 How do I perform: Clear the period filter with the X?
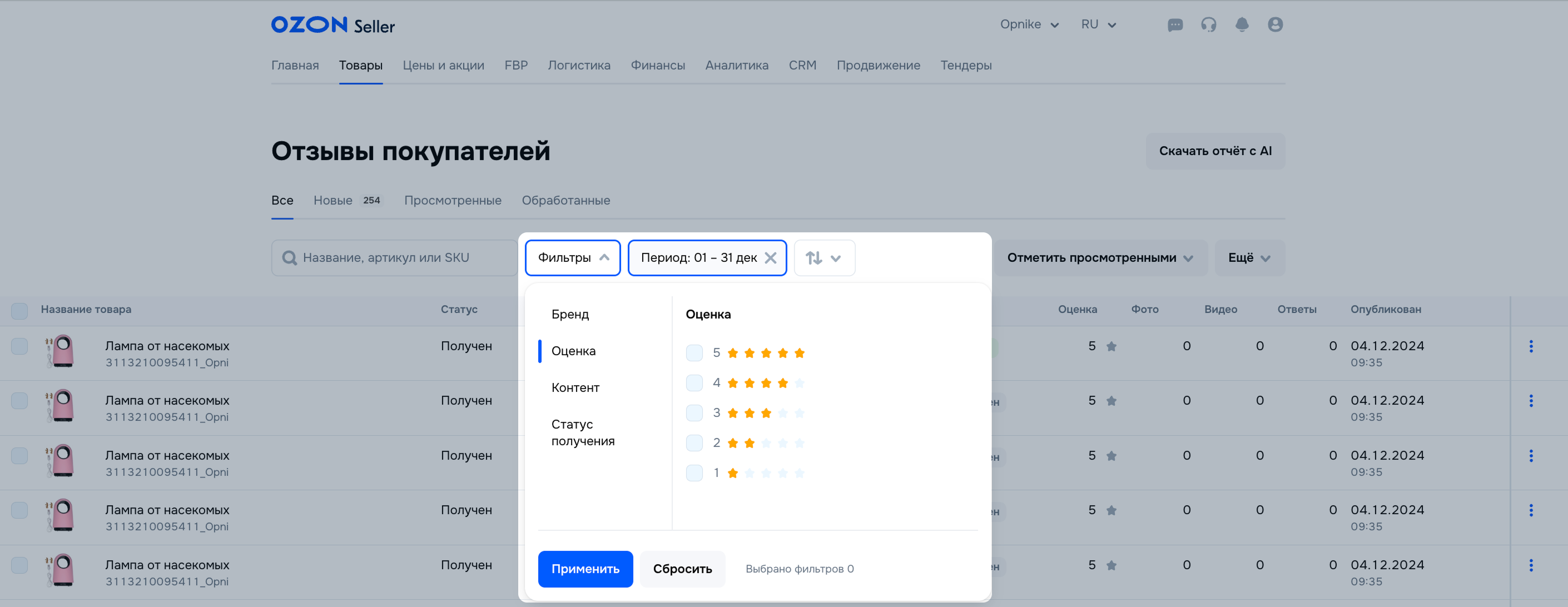click(771, 258)
